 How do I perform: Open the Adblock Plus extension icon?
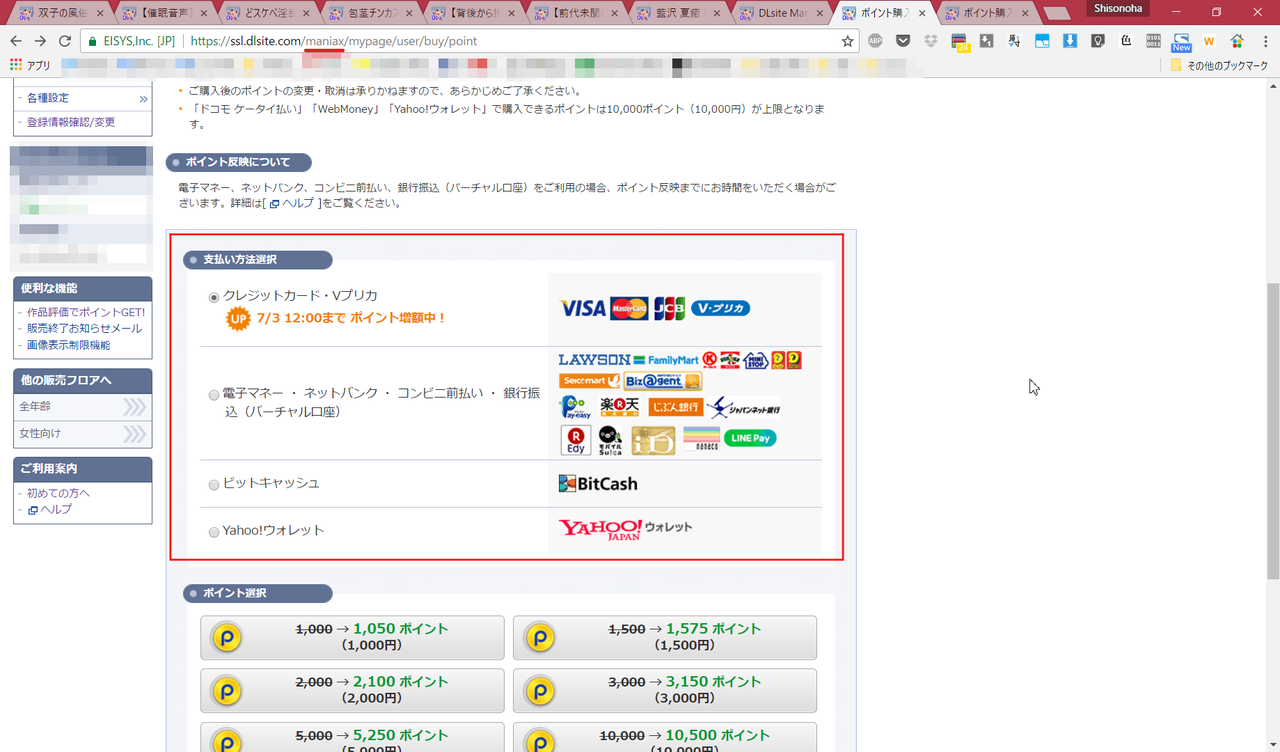(876, 41)
